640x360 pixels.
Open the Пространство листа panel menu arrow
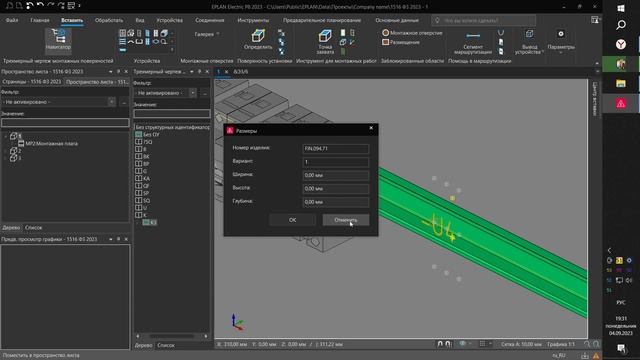tap(111, 71)
